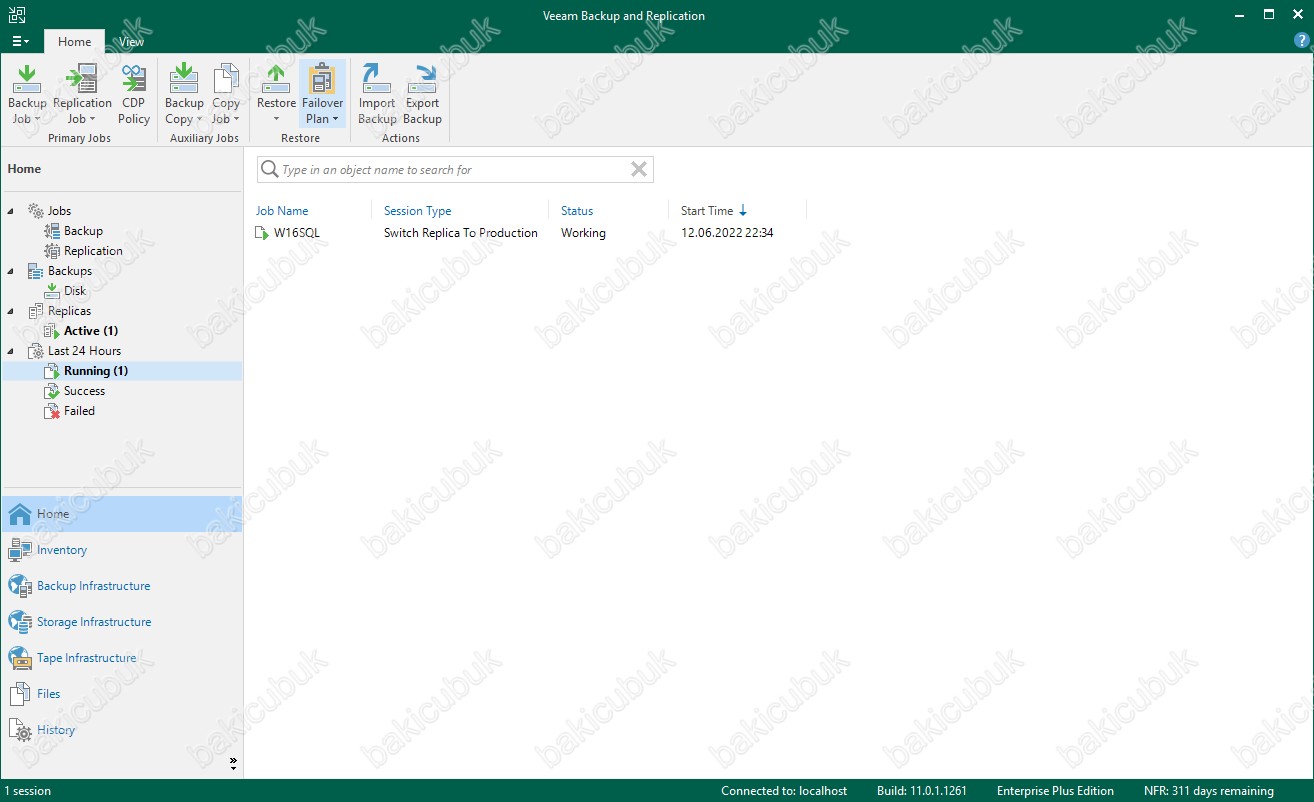Open the help question mark icon
Viewport: 1314px width, 802px height.
(x=1301, y=41)
